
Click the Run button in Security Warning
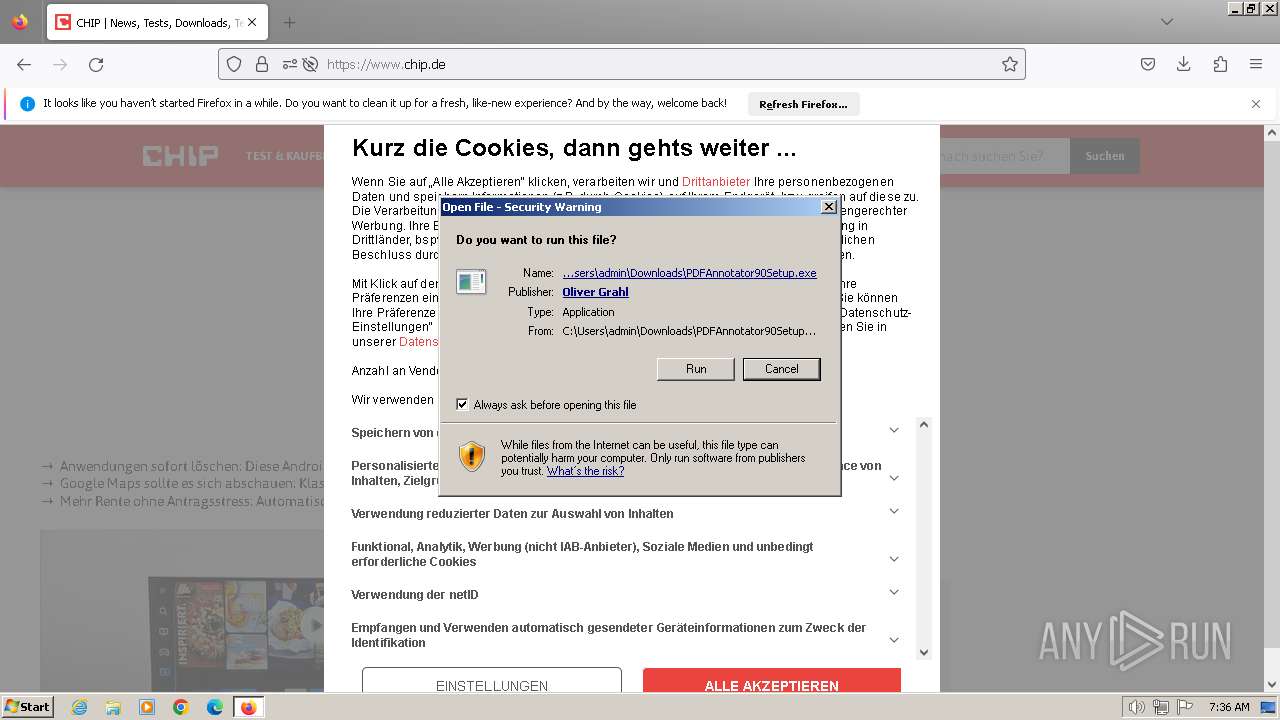pos(696,369)
